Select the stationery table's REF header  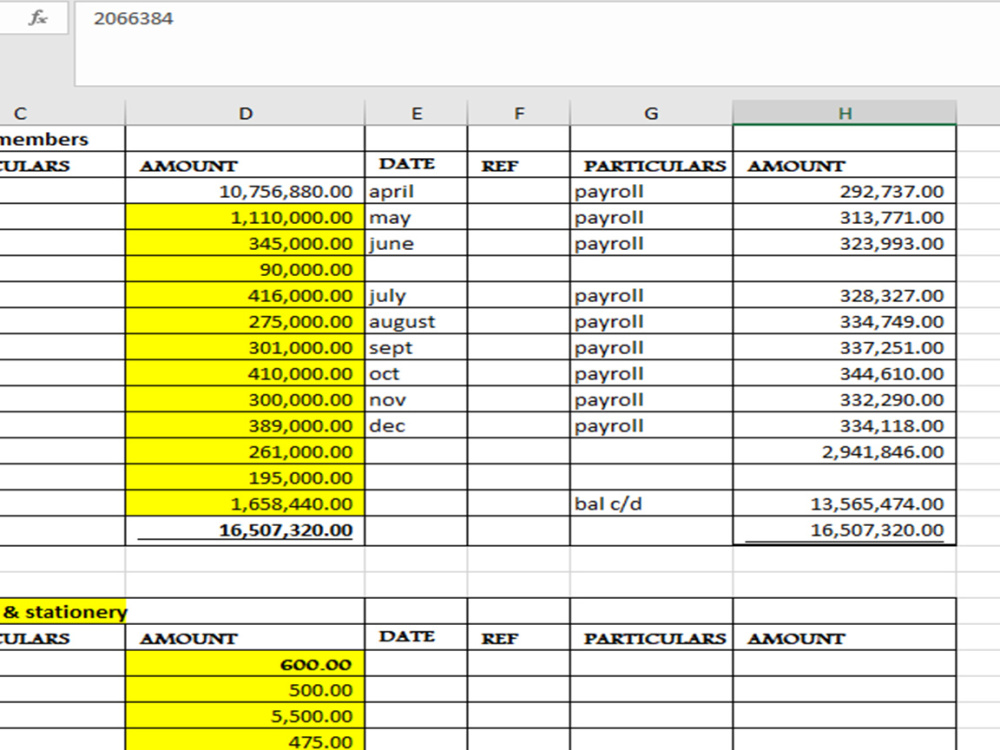click(519, 638)
